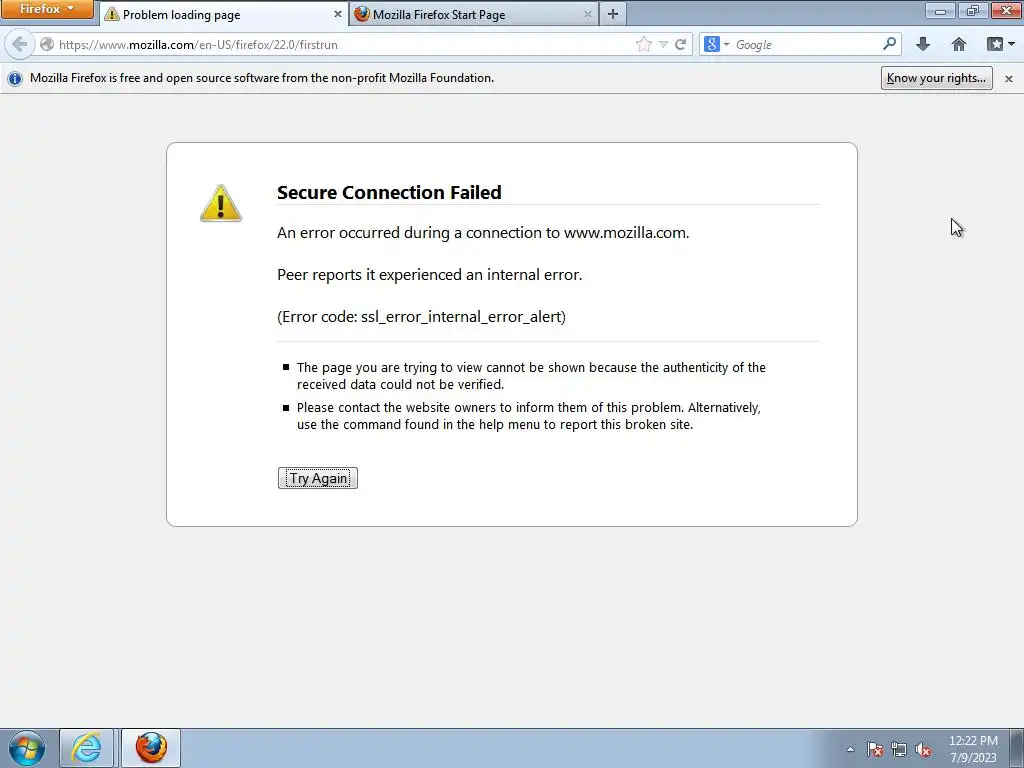Launch Internet Explorer from the taskbar
The width and height of the screenshot is (1024, 768).
86,748
